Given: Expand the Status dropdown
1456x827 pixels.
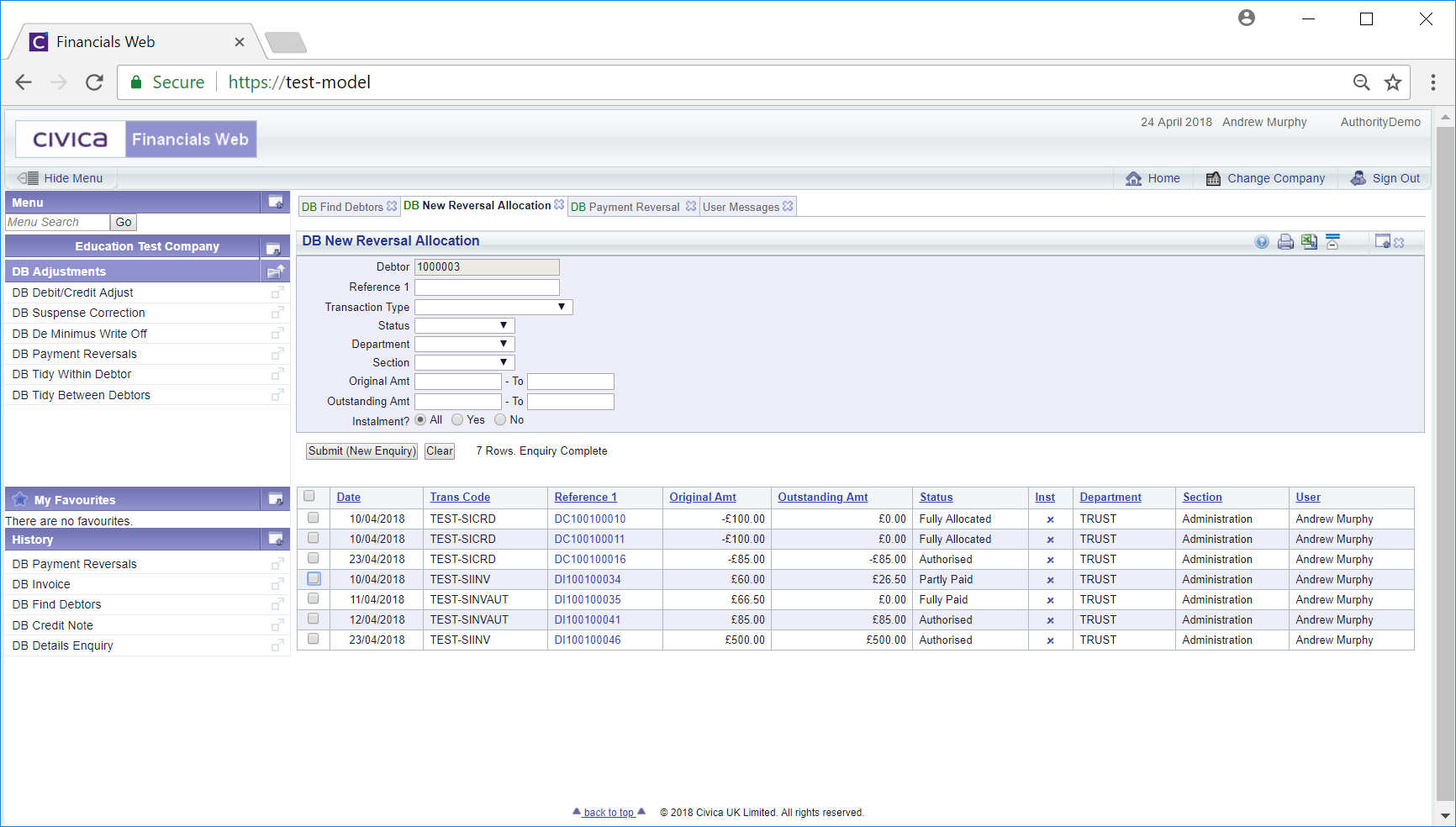Looking at the screenshot, I should tap(464, 326).
